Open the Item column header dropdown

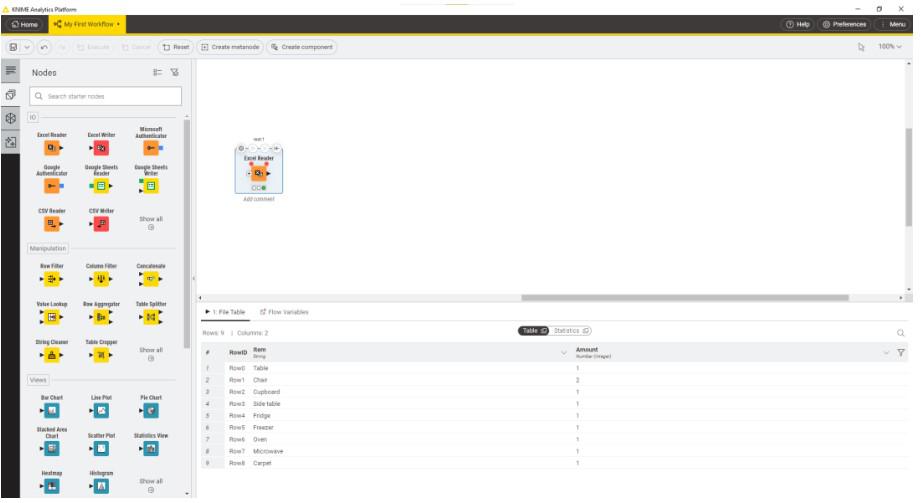563,353
